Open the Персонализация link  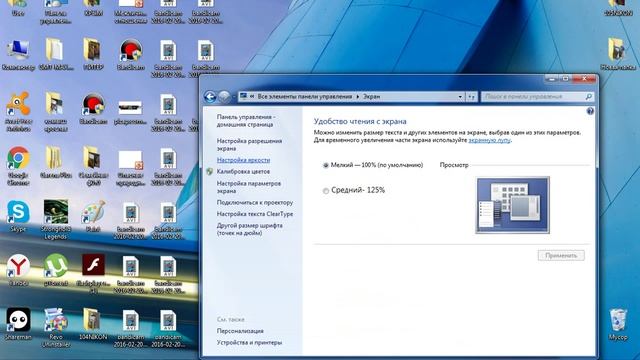240,331
